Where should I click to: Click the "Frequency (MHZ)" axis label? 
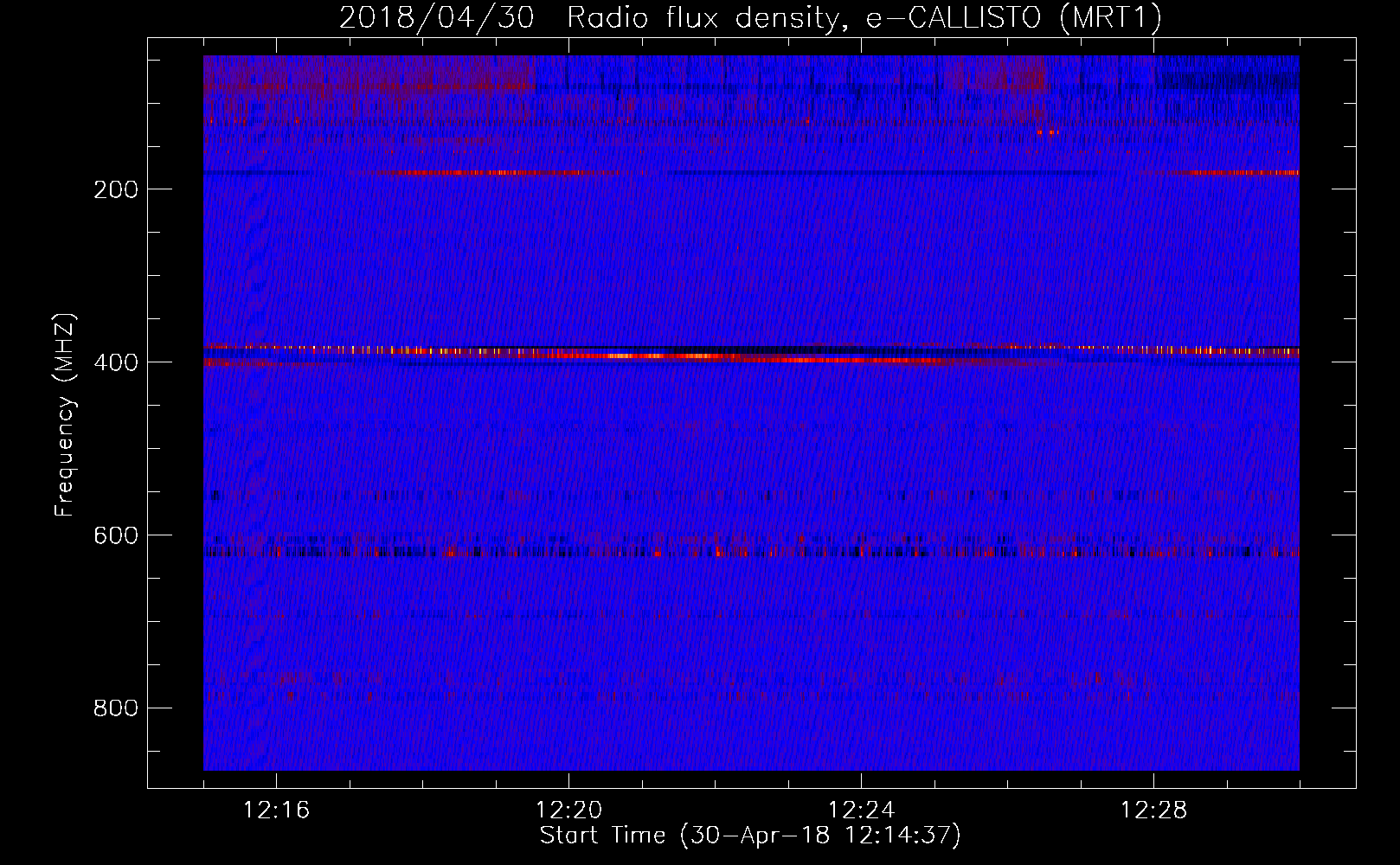(65, 414)
